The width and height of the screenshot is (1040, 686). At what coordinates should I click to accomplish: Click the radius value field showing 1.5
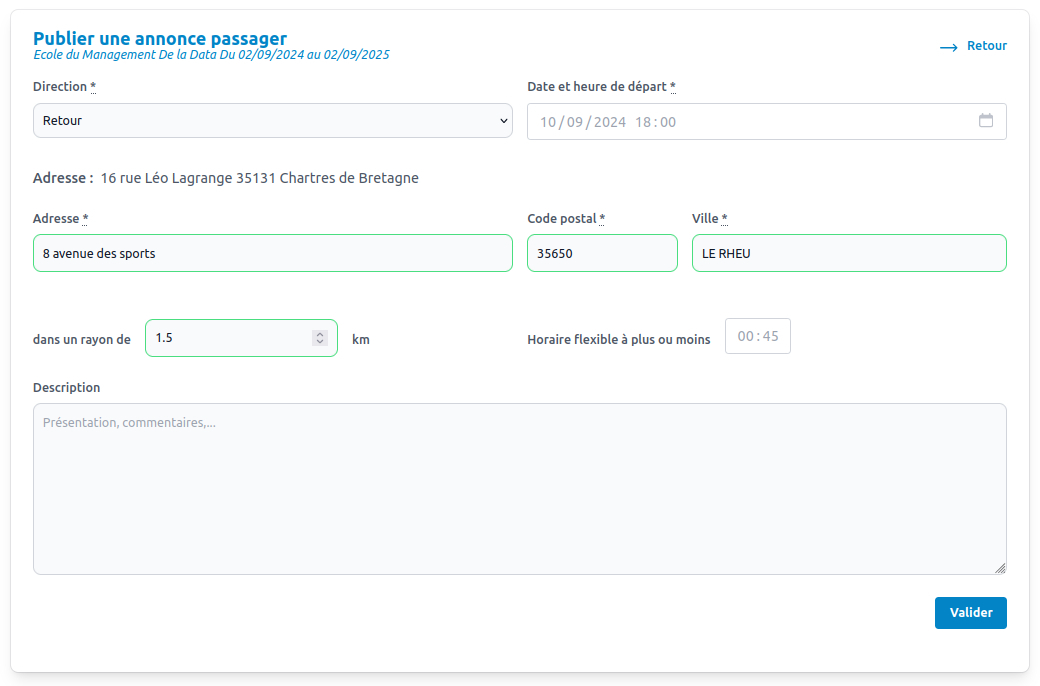coord(230,338)
